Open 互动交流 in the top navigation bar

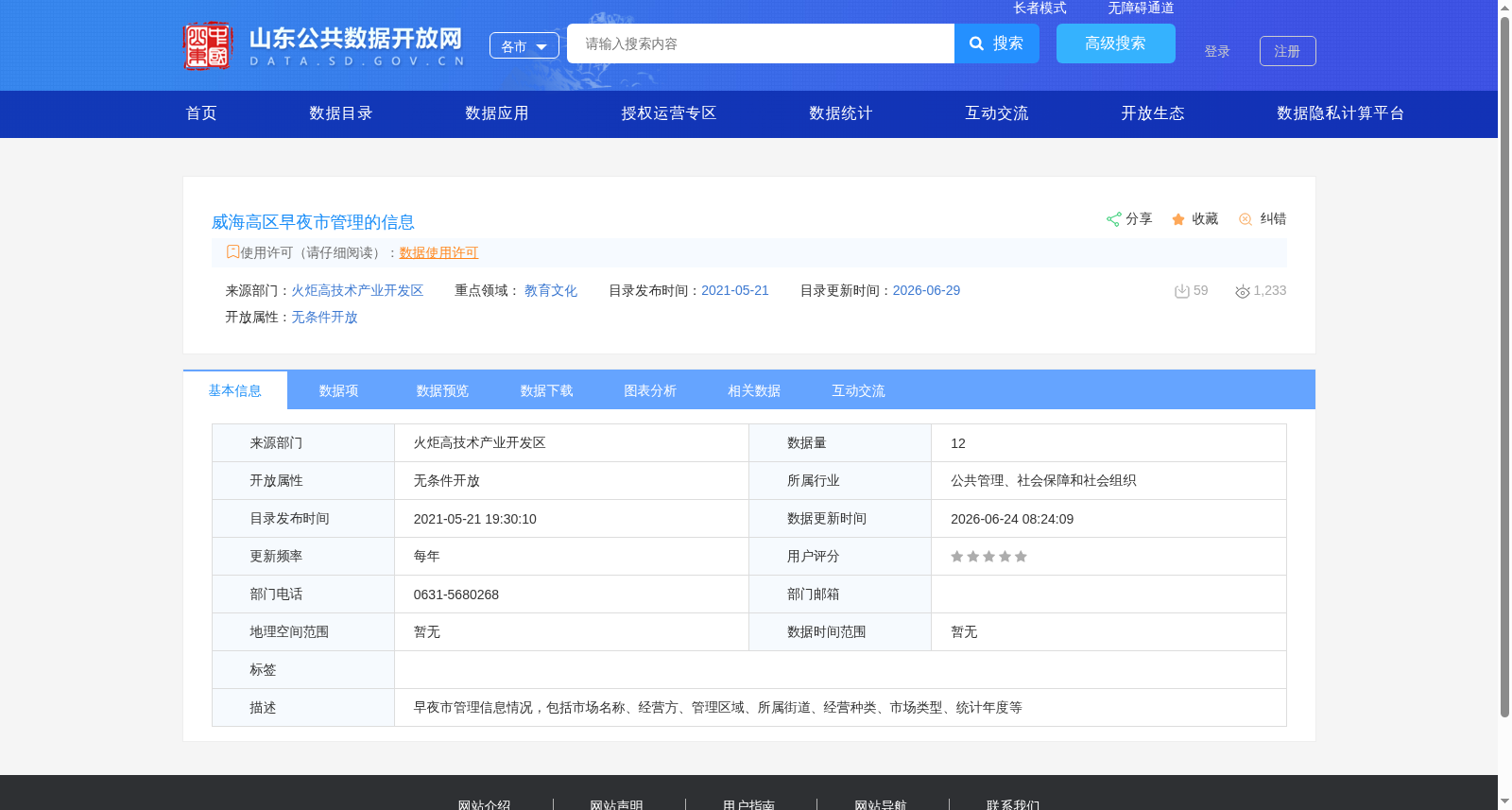(997, 113)
